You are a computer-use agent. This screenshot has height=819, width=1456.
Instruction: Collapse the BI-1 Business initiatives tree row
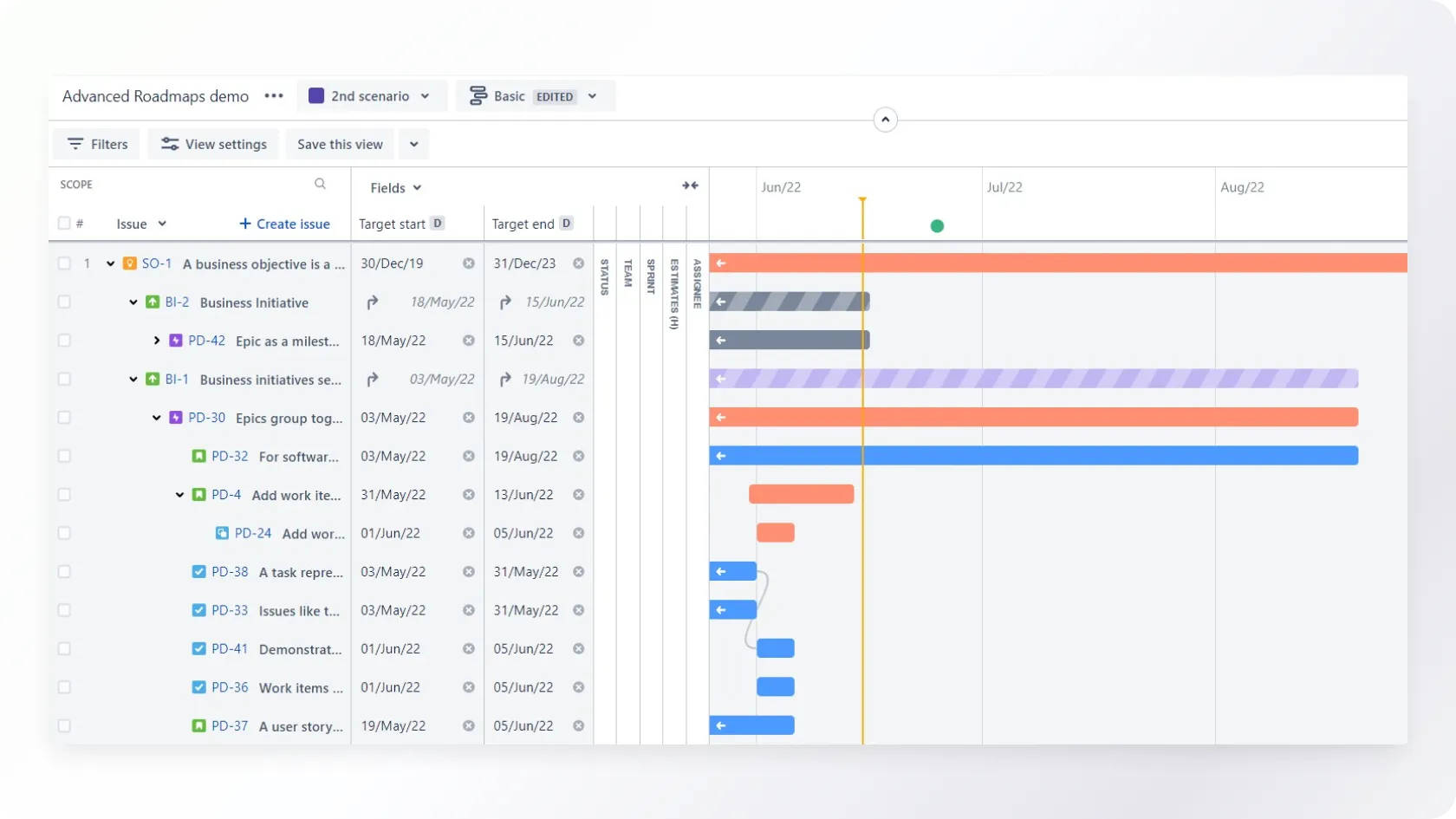click(x=133, y=380)
